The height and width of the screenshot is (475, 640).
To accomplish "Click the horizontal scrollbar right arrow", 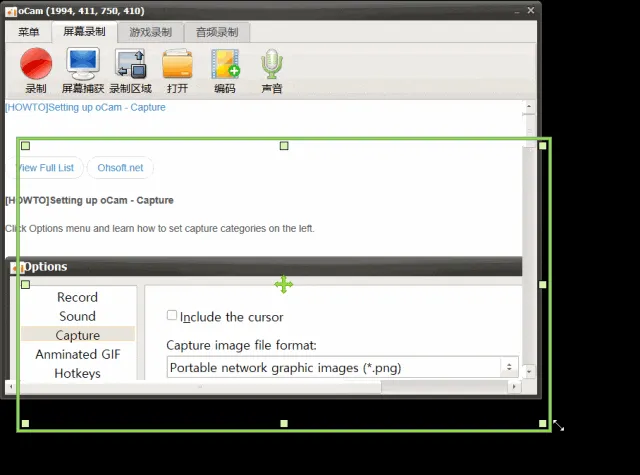I will click(x=514, y=386).
